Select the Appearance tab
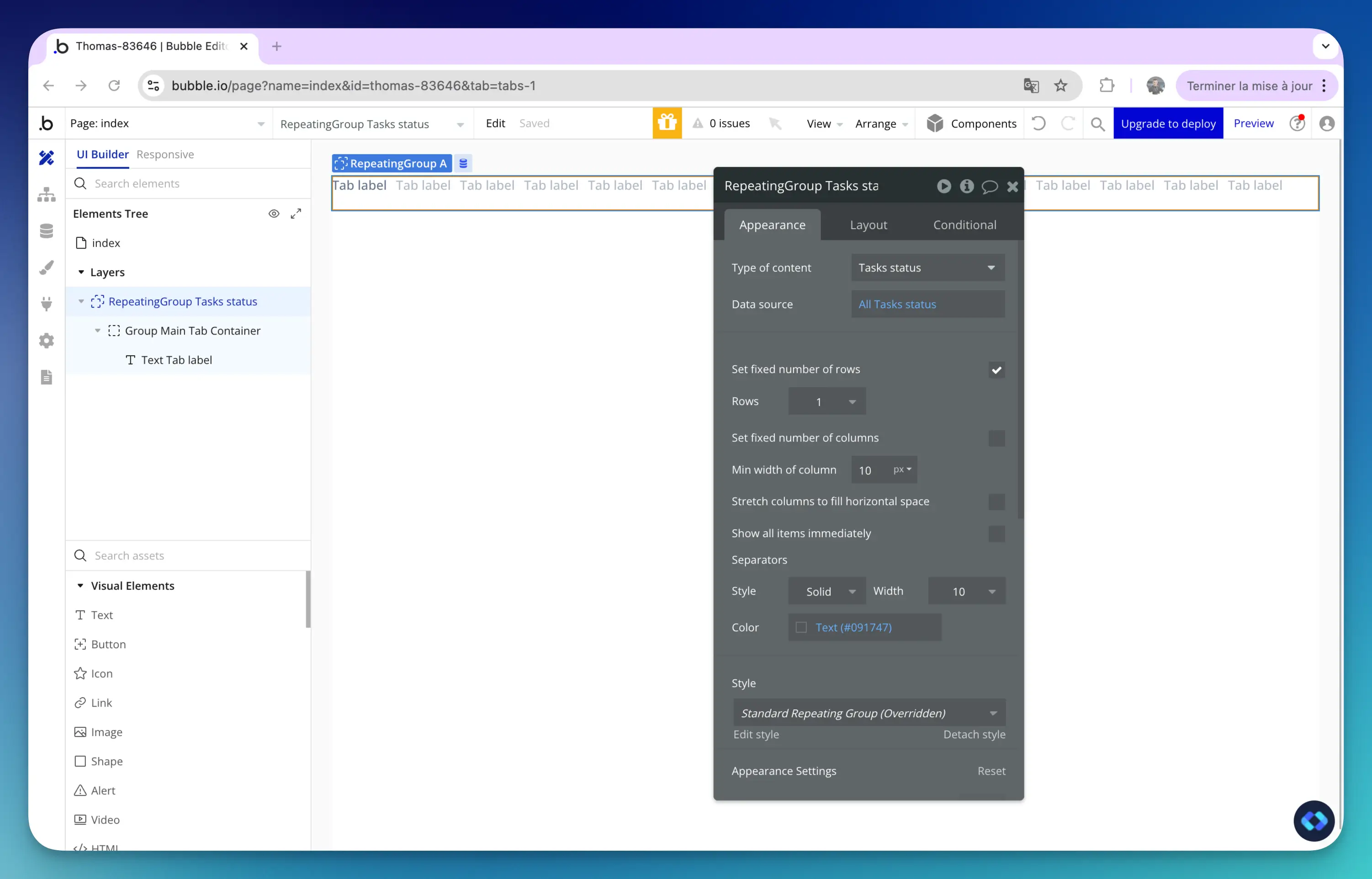The height and width of the screenshot is (879, 1372). tap(773, 225)
